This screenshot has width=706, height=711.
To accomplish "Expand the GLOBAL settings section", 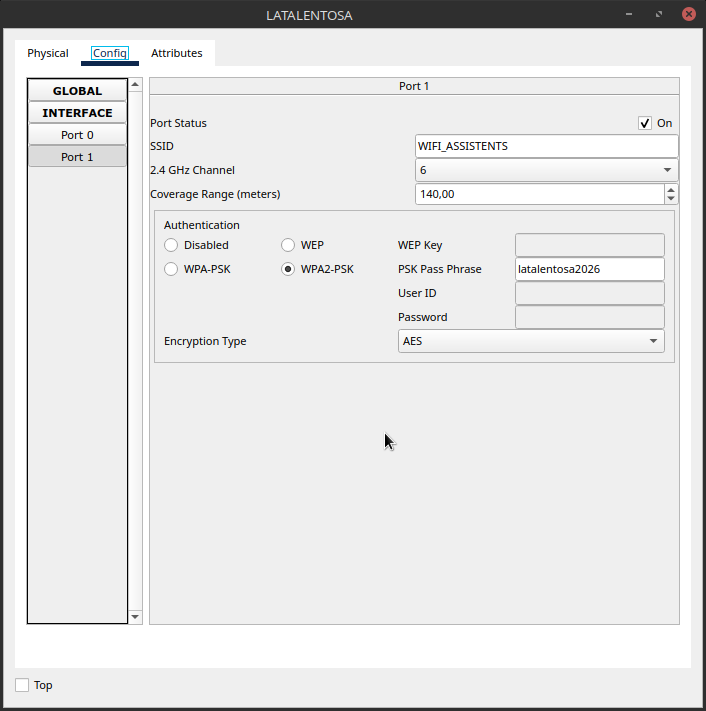I will click(77, 91).
